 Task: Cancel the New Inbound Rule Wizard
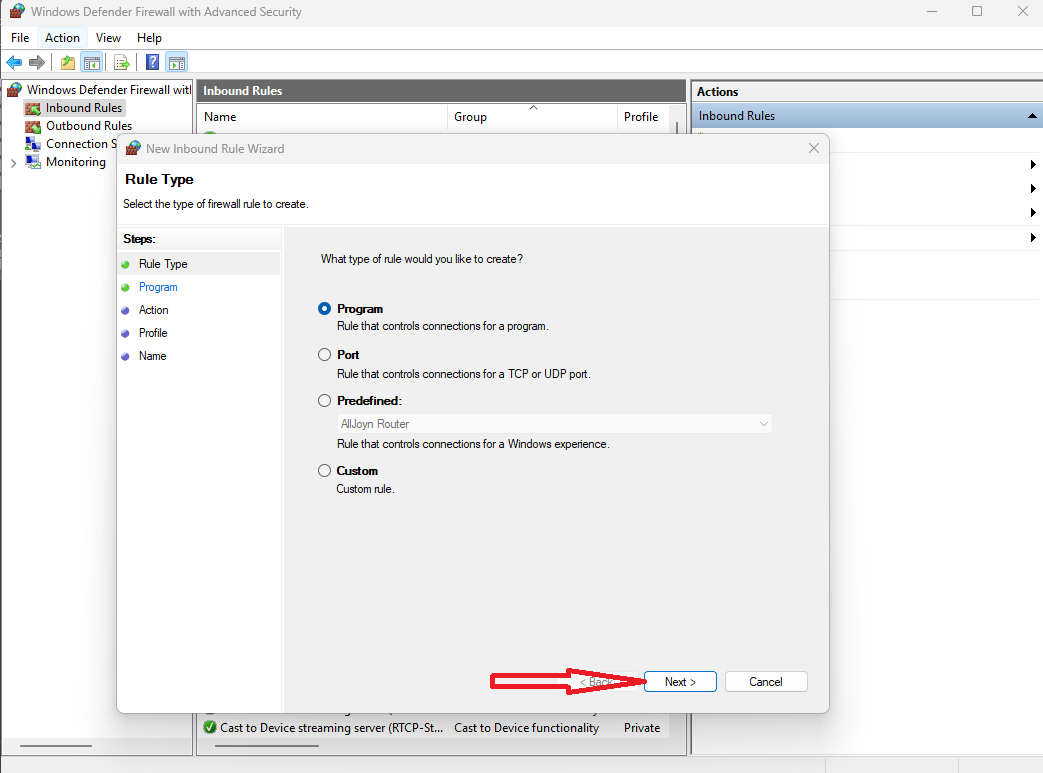click(765, 682)
